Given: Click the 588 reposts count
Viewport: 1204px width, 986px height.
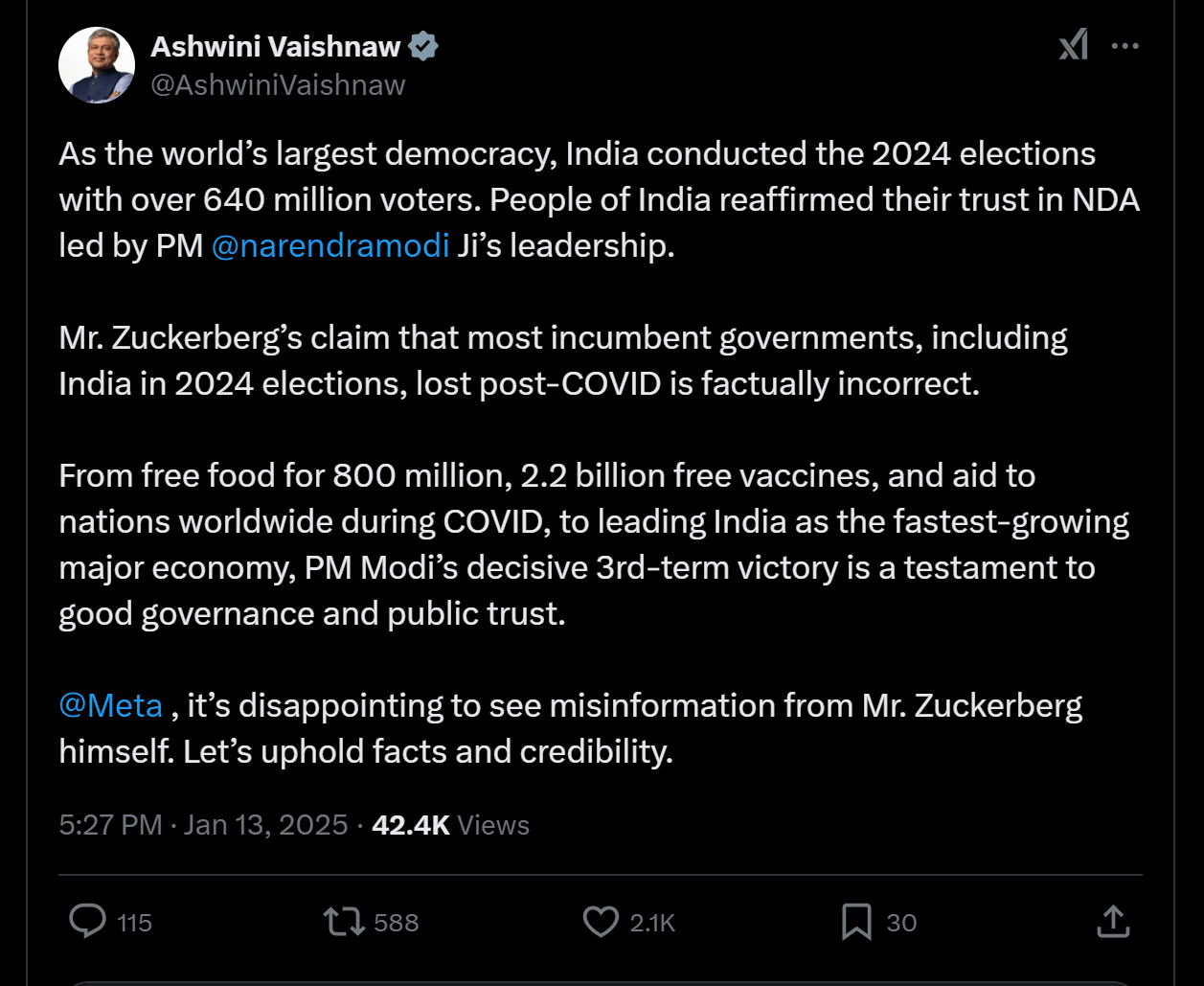Looking at the screenshot, I should (397, 923).
